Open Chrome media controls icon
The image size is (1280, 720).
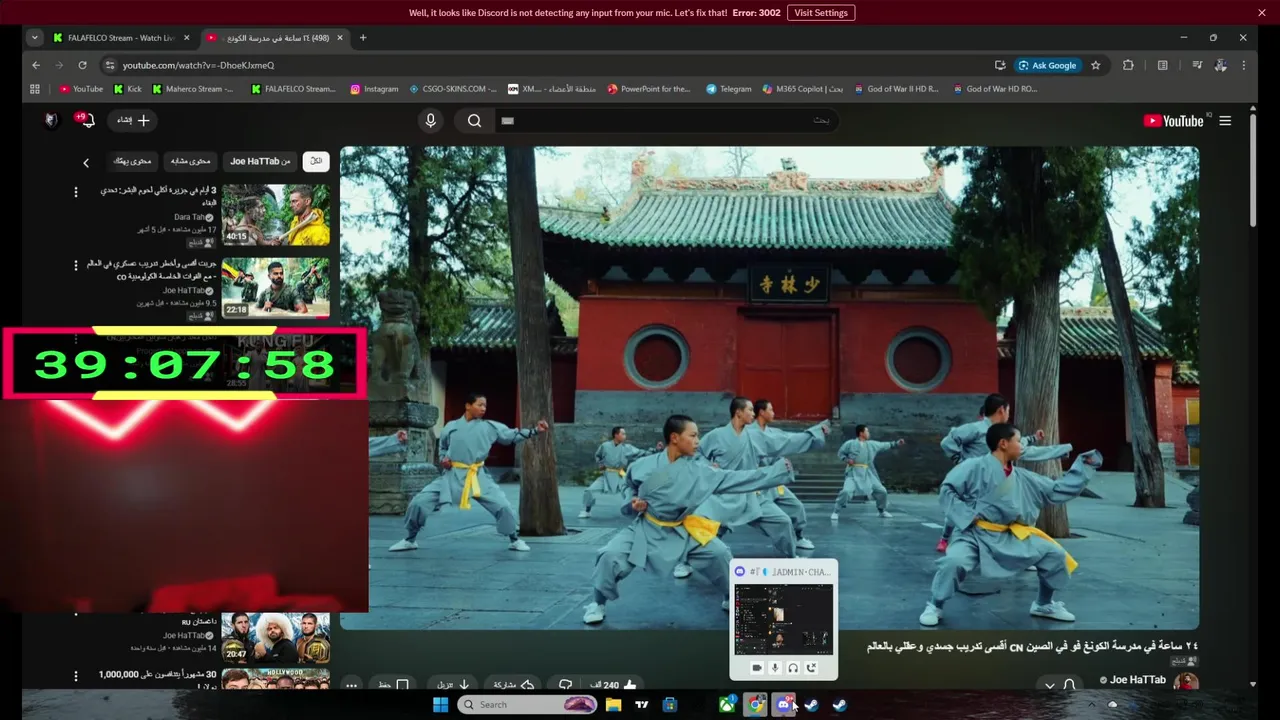[1197, 65]
